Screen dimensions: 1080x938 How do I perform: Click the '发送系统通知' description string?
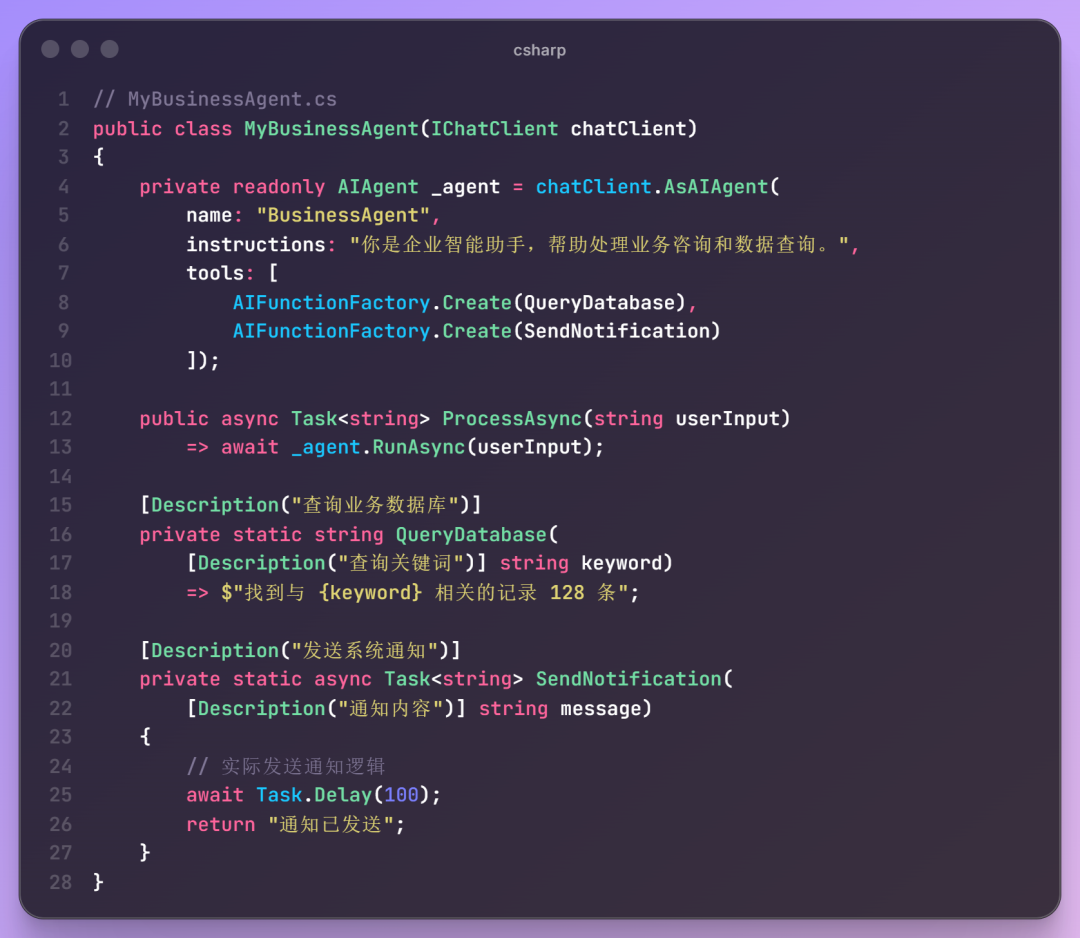pyautogui.click(x=365, y=650)
